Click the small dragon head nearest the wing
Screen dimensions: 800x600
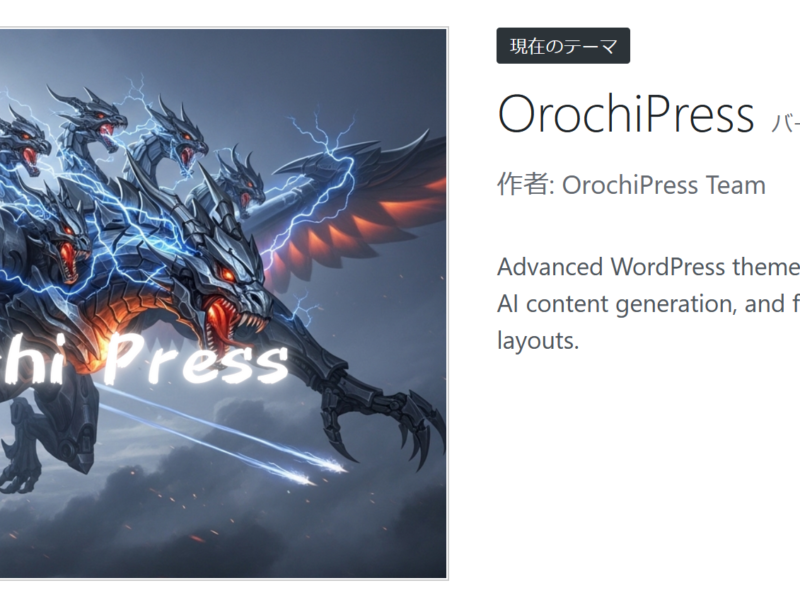click(x=241, y=186)
